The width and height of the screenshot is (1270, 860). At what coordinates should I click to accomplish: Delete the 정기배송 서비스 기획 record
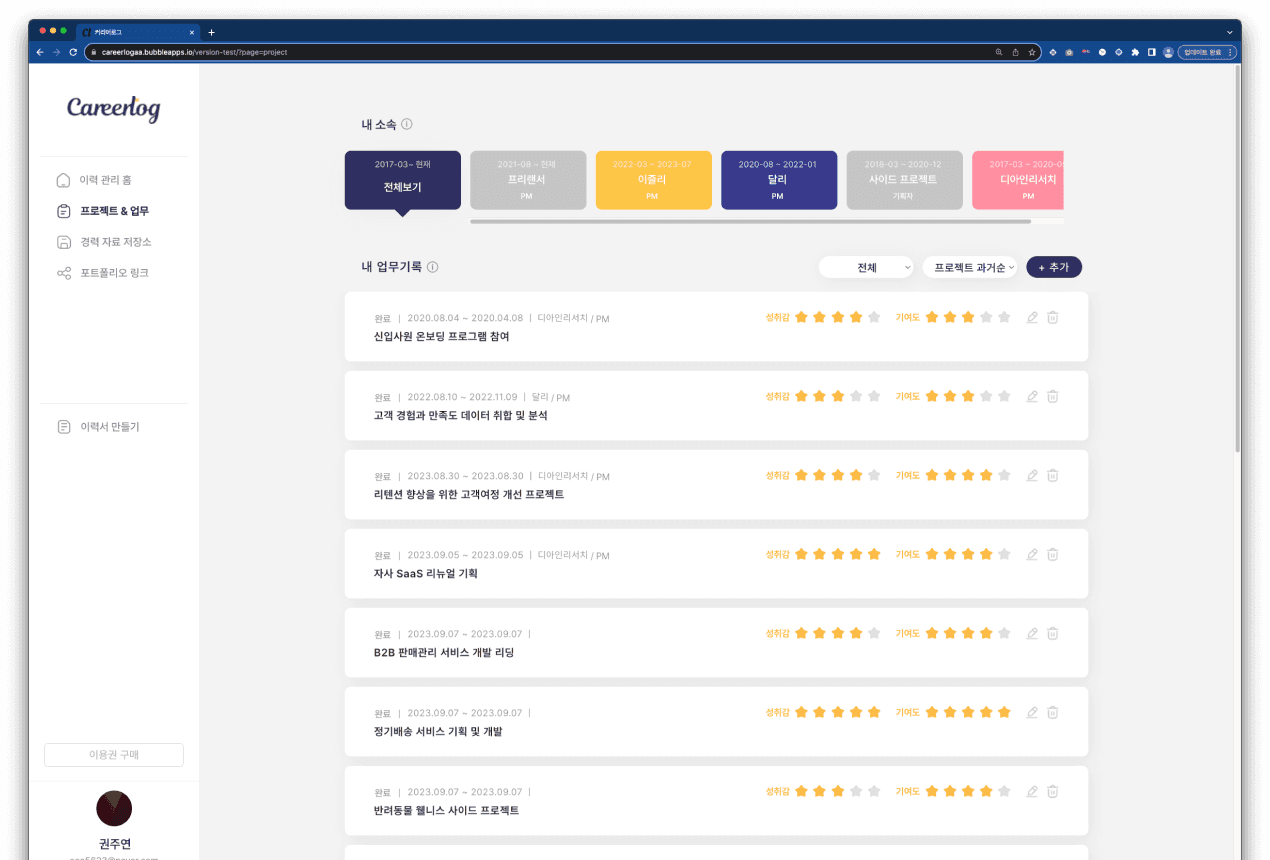tap(1053, 712)
